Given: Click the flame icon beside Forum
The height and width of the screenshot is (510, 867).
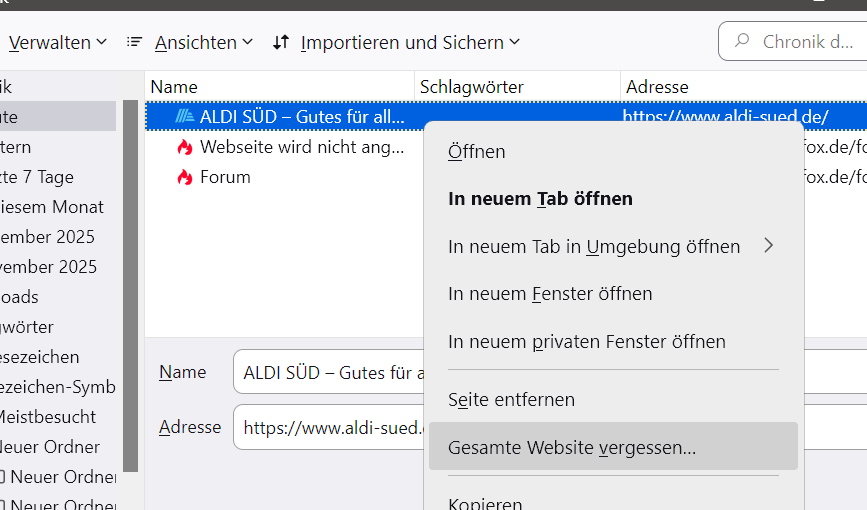Looking at the screenshot, I should tap(184, 178).
